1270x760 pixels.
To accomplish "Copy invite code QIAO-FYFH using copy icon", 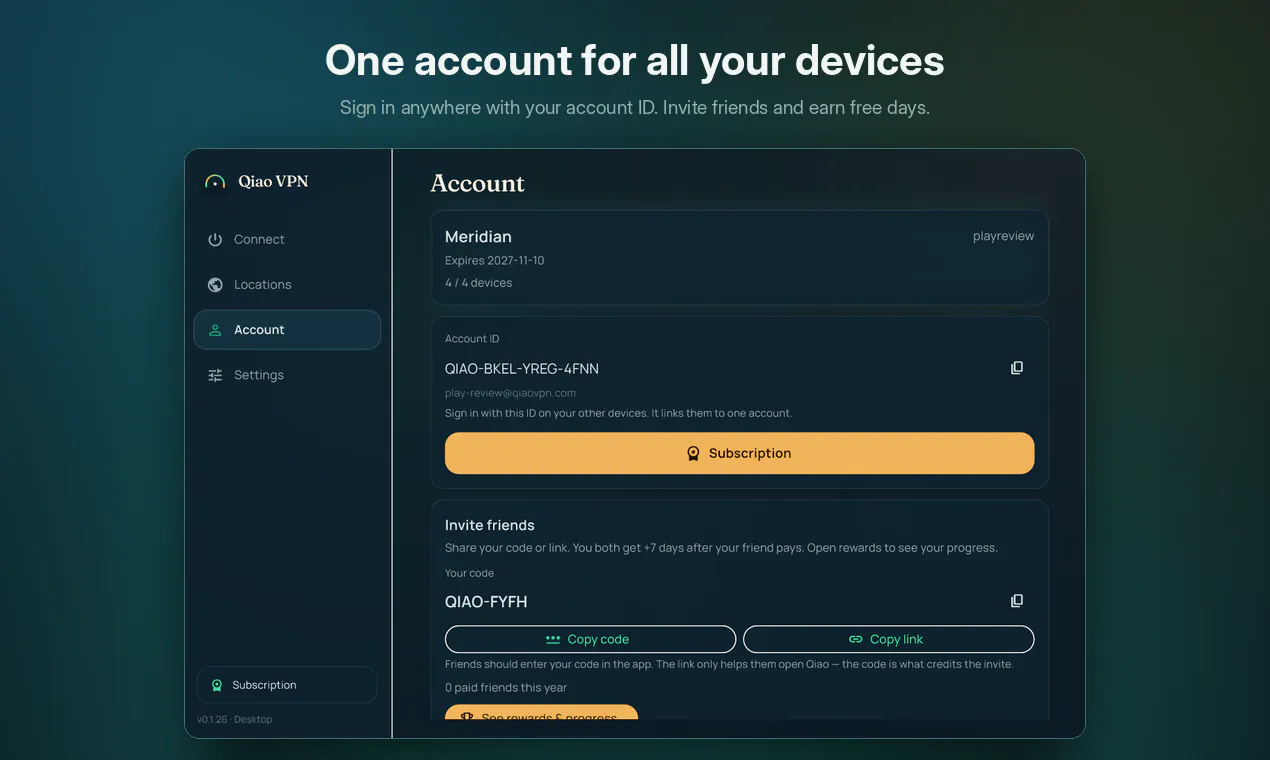I will (x=1017, y=601).
